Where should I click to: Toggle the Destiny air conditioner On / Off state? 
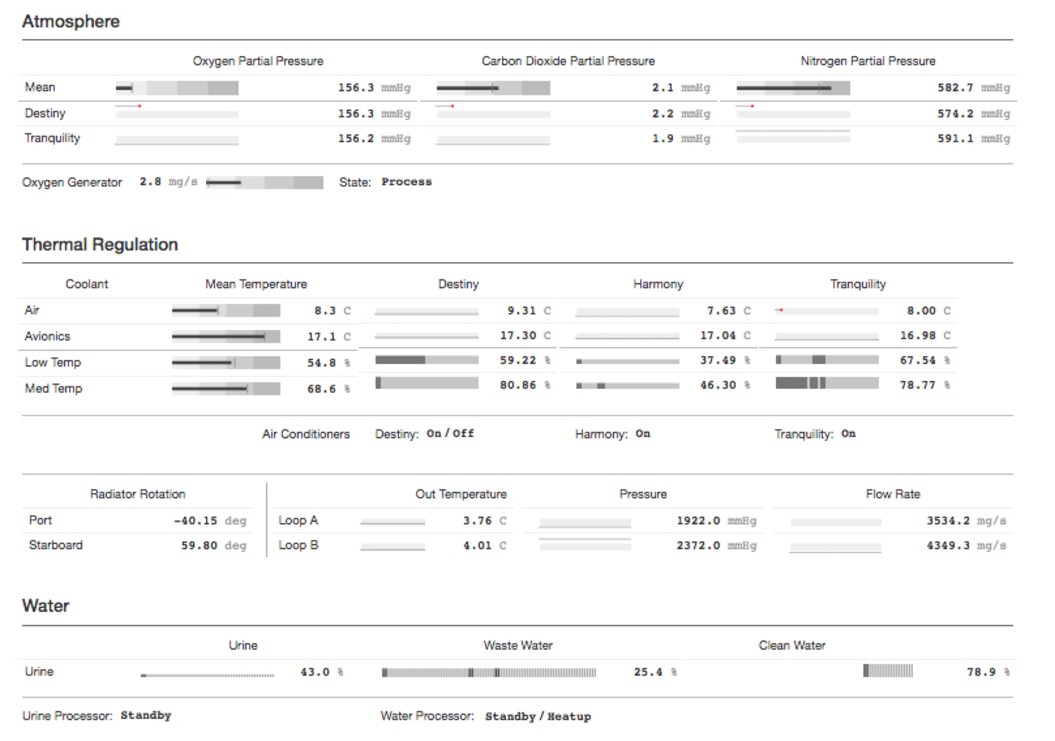(450, 434)
